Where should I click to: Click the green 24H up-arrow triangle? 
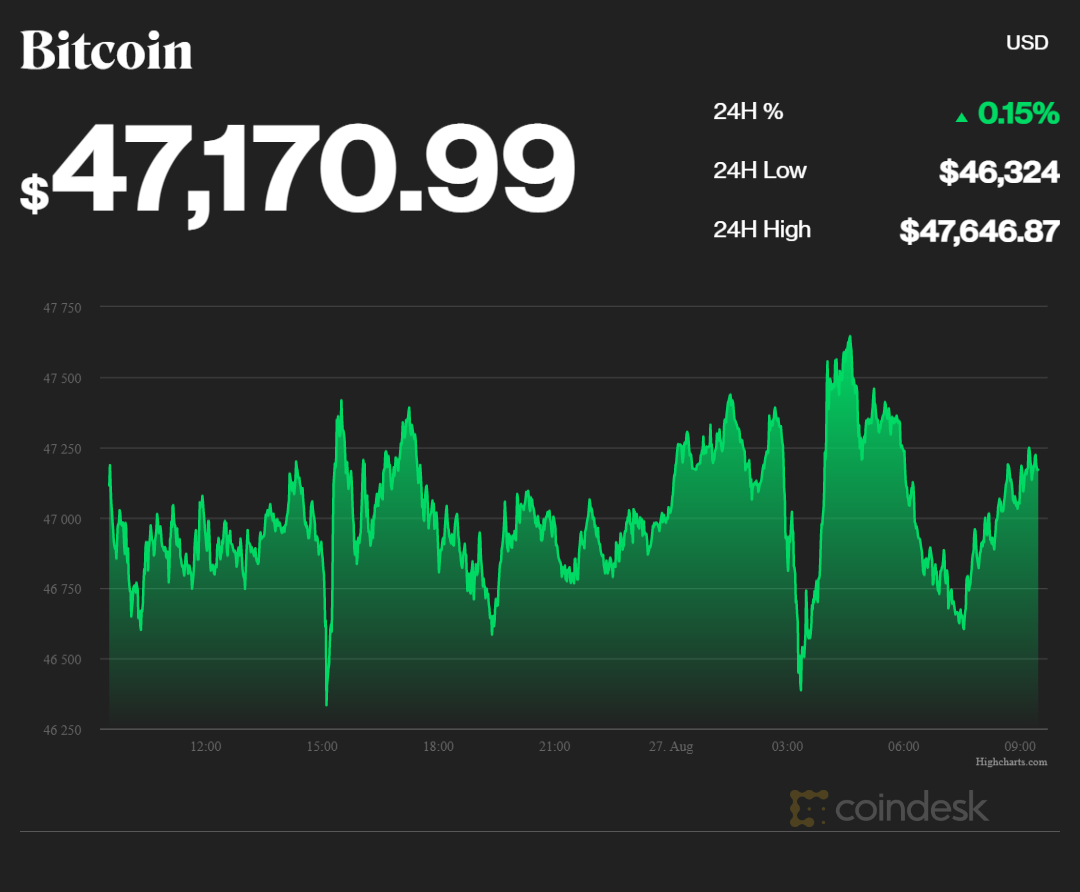[x=961, y=117]
